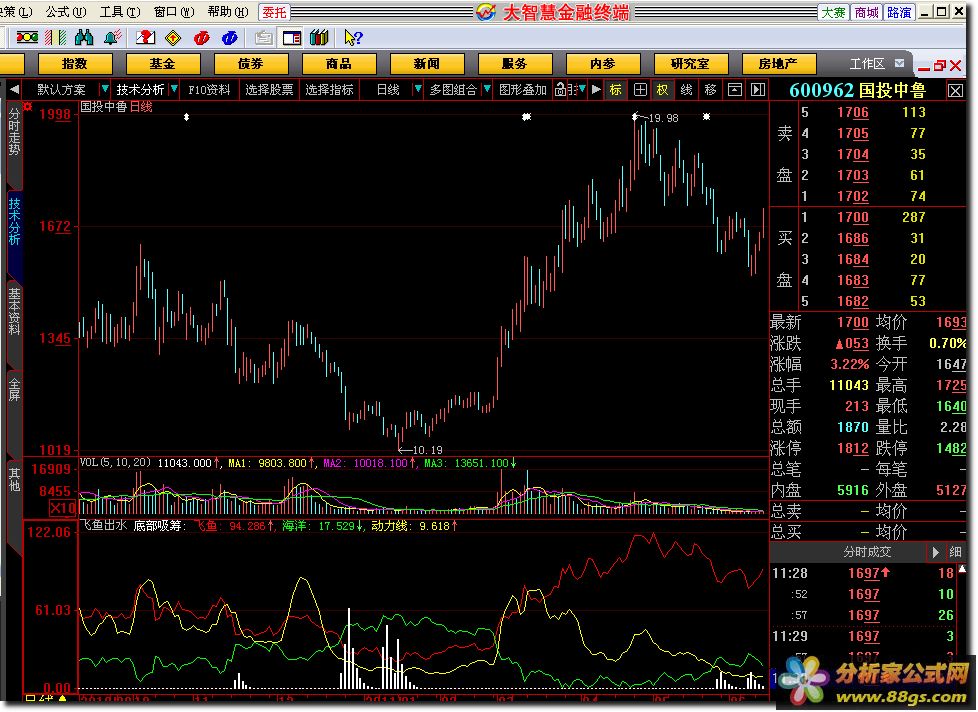Click the cursor with question mark help icon
Viewport: 978px width, 712px height.
coord(353,38)
